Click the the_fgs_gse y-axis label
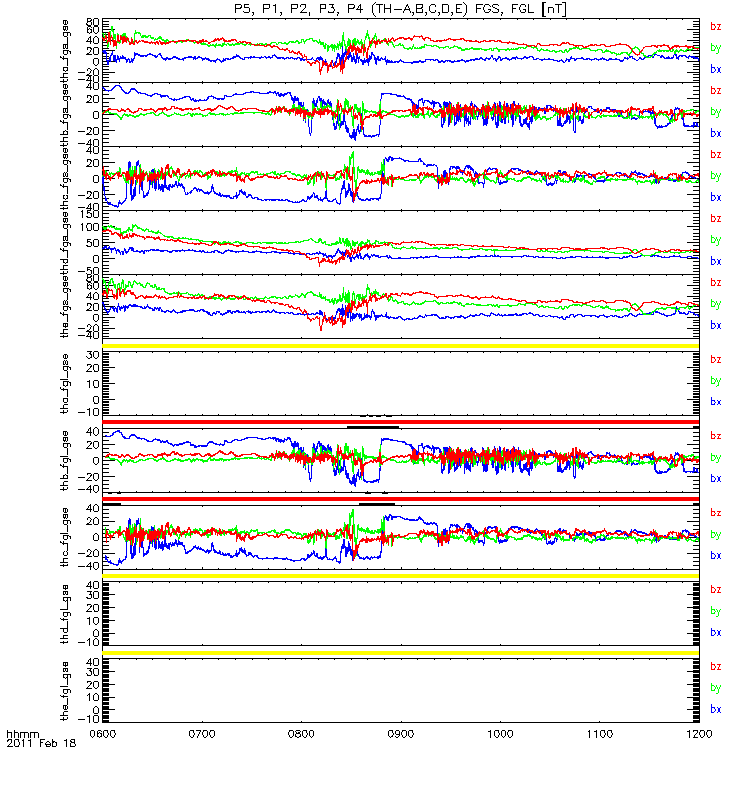 click(x=65, y=307)
